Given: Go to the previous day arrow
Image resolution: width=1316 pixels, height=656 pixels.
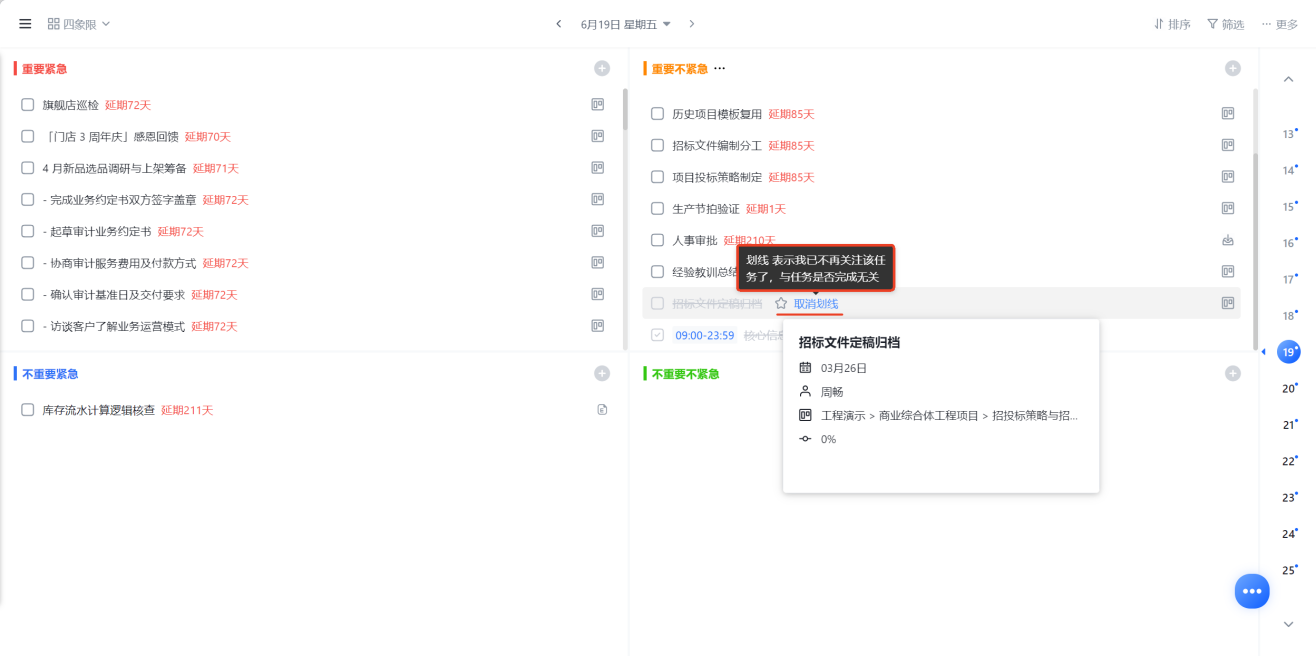Looking at the screenshot, I should pyautogui.click(x=558, y=24).
